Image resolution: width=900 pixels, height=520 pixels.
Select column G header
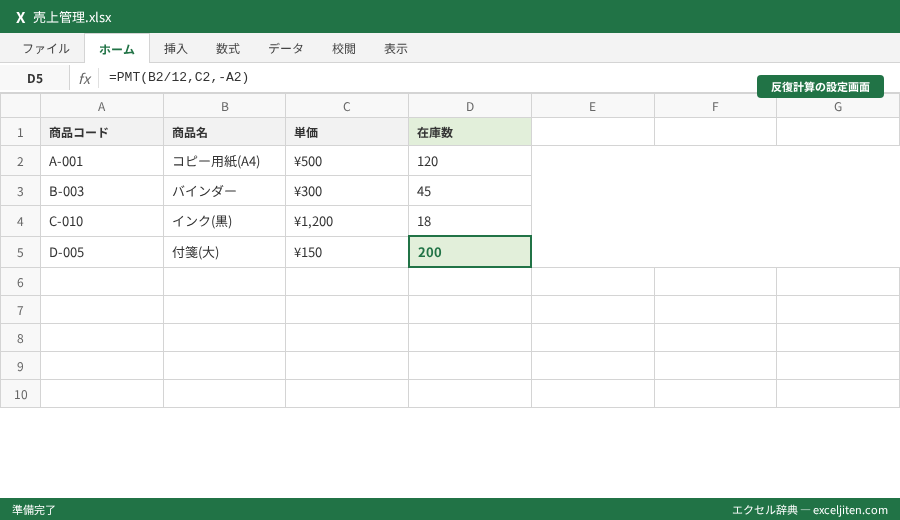838,106
